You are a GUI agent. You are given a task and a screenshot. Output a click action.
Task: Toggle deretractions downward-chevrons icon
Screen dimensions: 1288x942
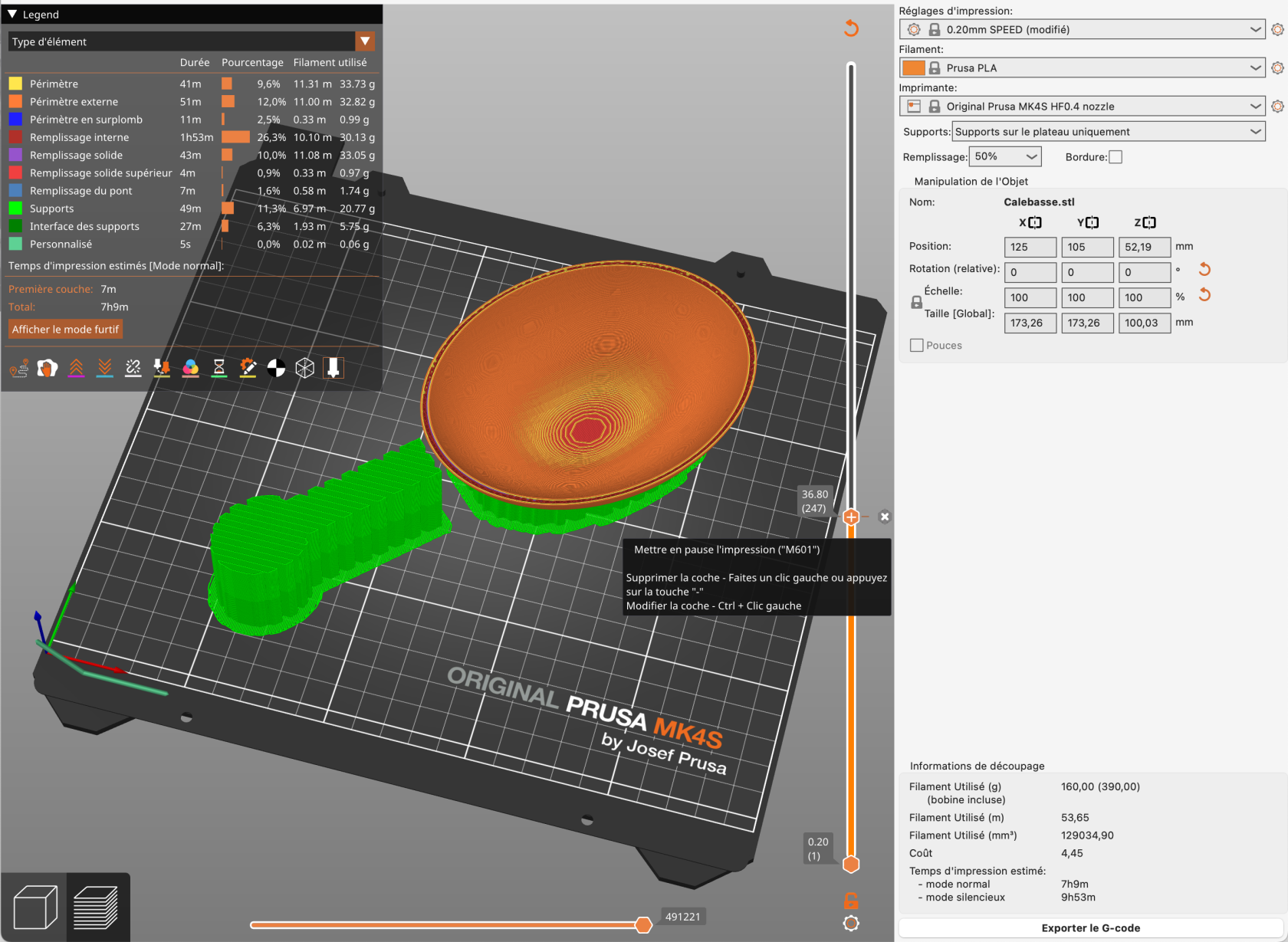click(x=105, y=369)
